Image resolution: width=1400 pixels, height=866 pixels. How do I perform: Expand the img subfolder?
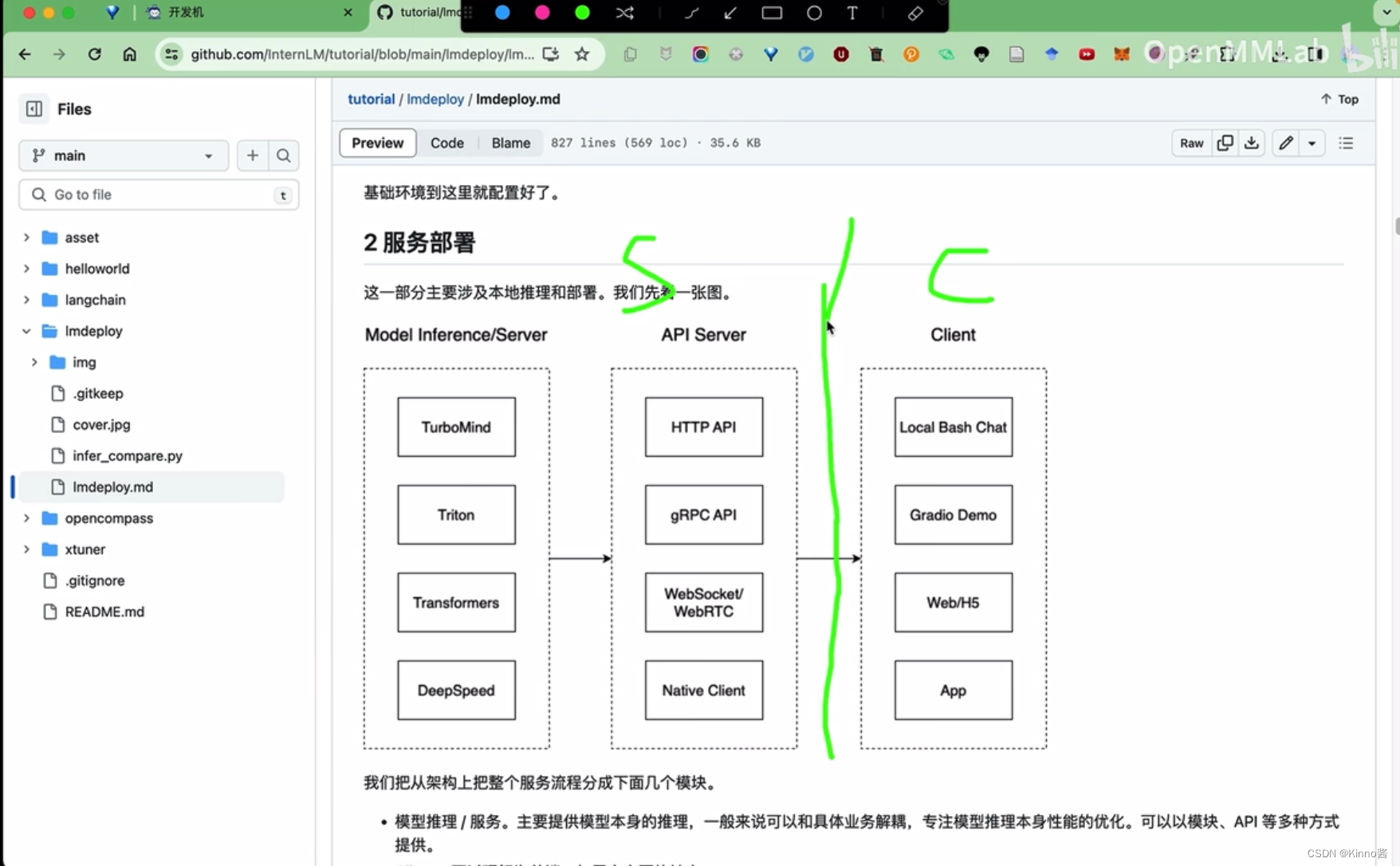[x=34, y=362]
